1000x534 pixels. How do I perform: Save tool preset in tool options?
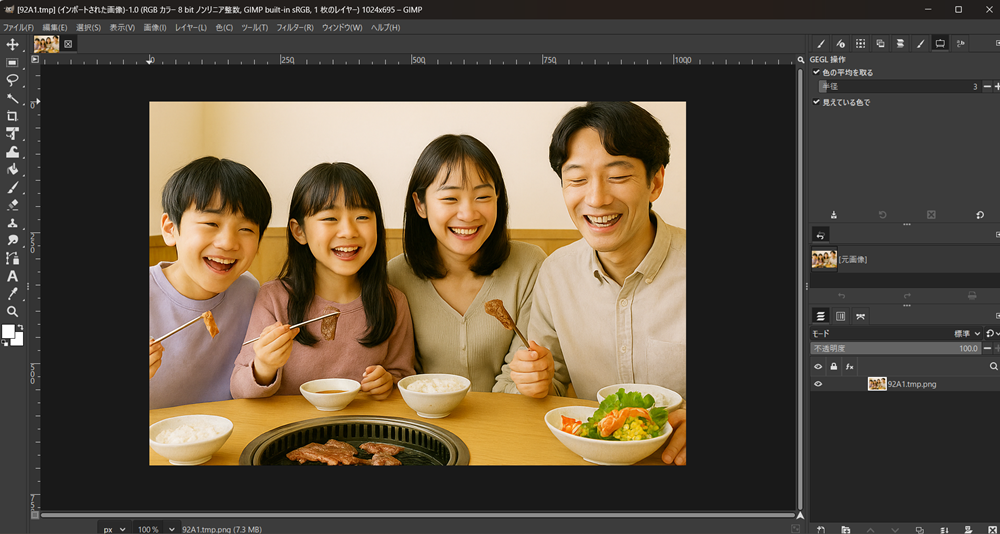[834, 215]
